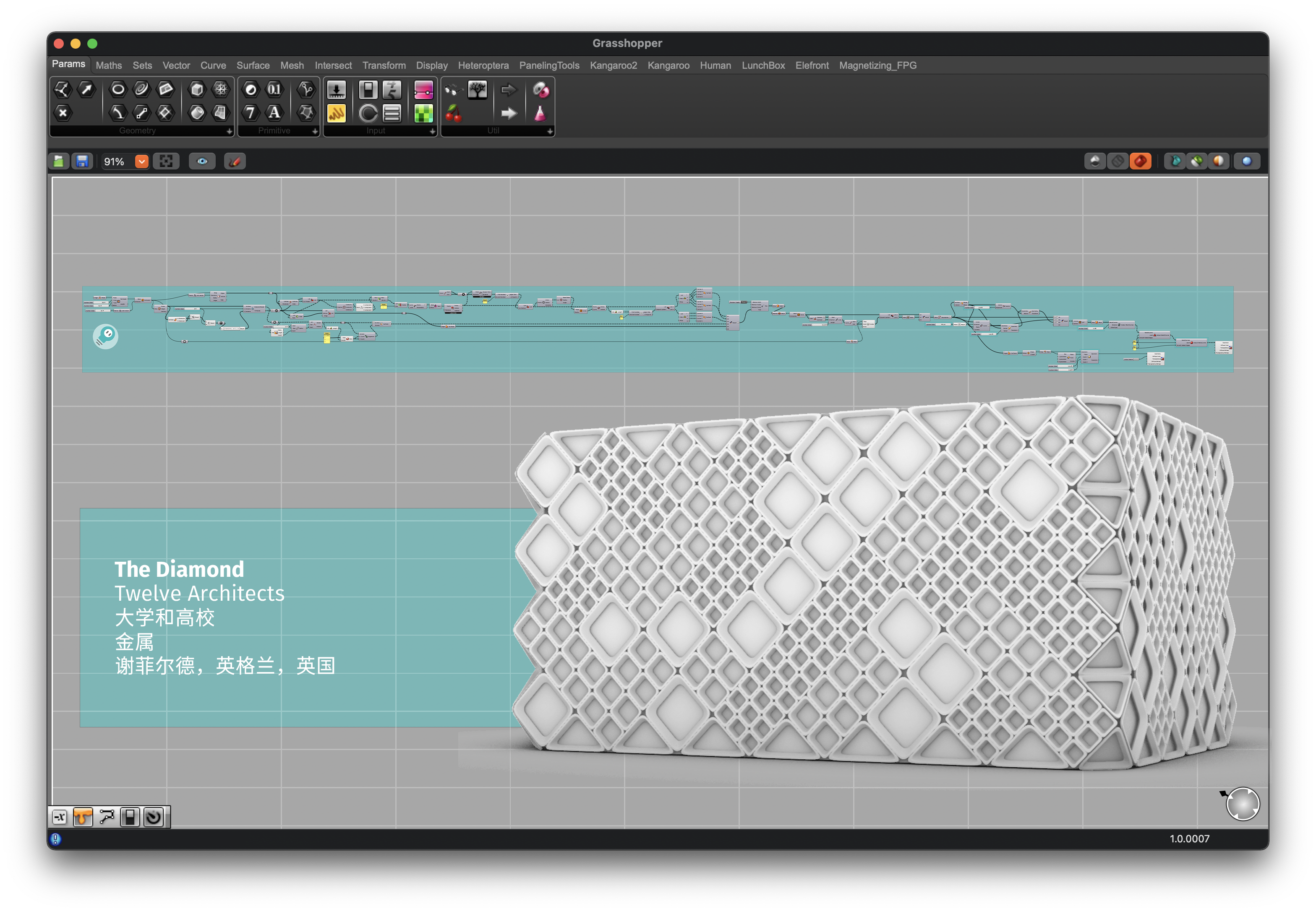This screenshot has height=912, width=1316.
Task: Open file with green folder icon
Action: tap(59, 162)
